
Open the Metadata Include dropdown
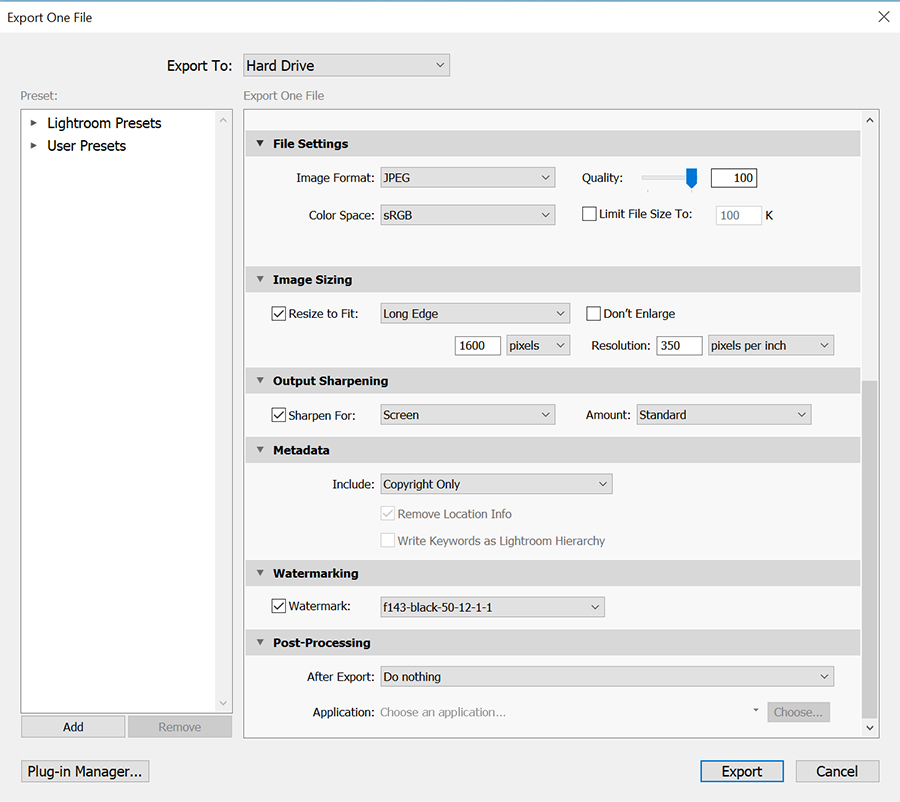(x=496, y=484)
